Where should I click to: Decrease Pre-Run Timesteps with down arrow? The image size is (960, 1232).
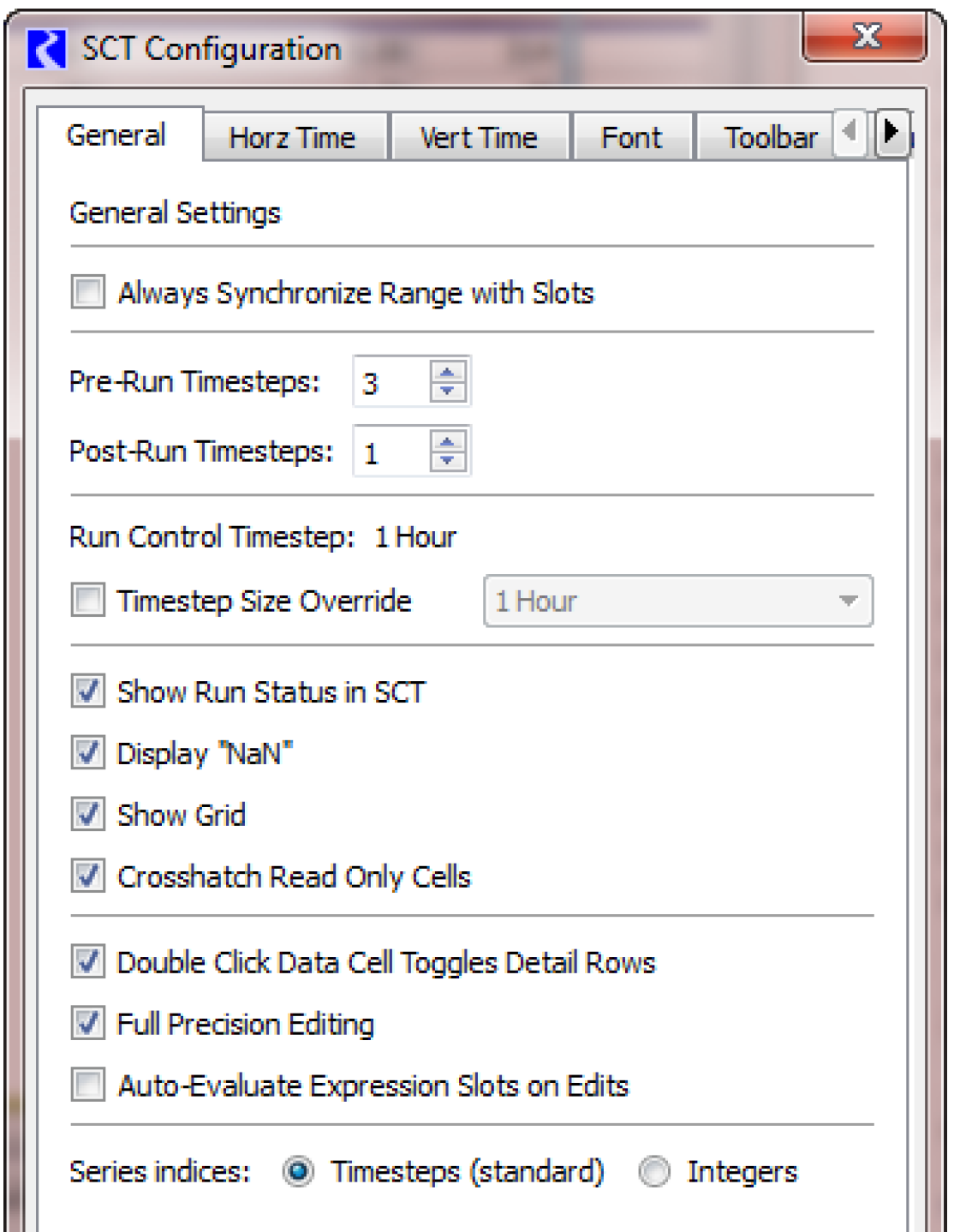(447, 392)
